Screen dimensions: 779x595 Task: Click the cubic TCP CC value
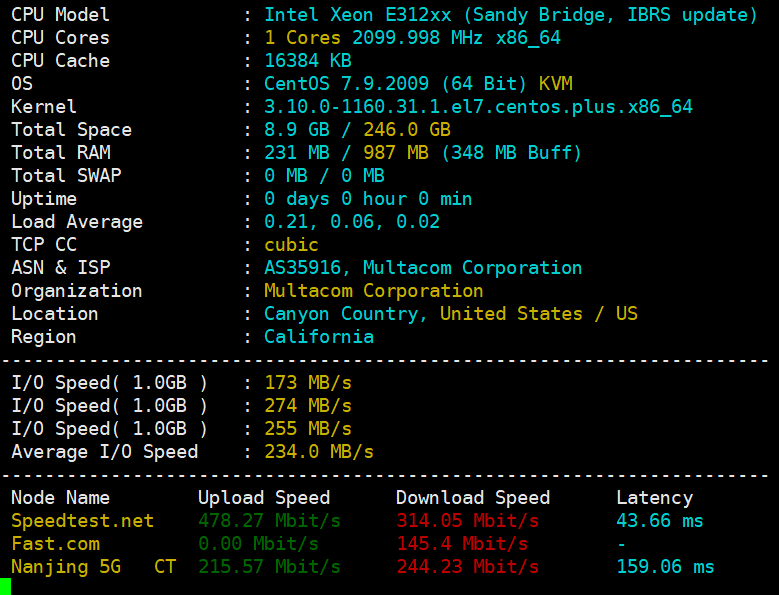pyautogui.click(x=291, y=245)
